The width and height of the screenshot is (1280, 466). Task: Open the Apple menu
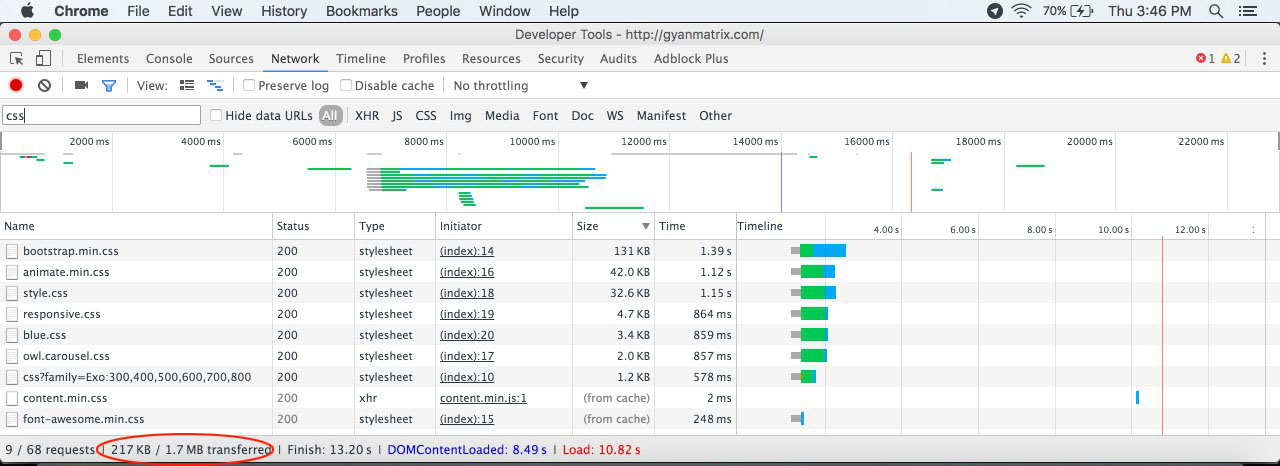(27, 11)
